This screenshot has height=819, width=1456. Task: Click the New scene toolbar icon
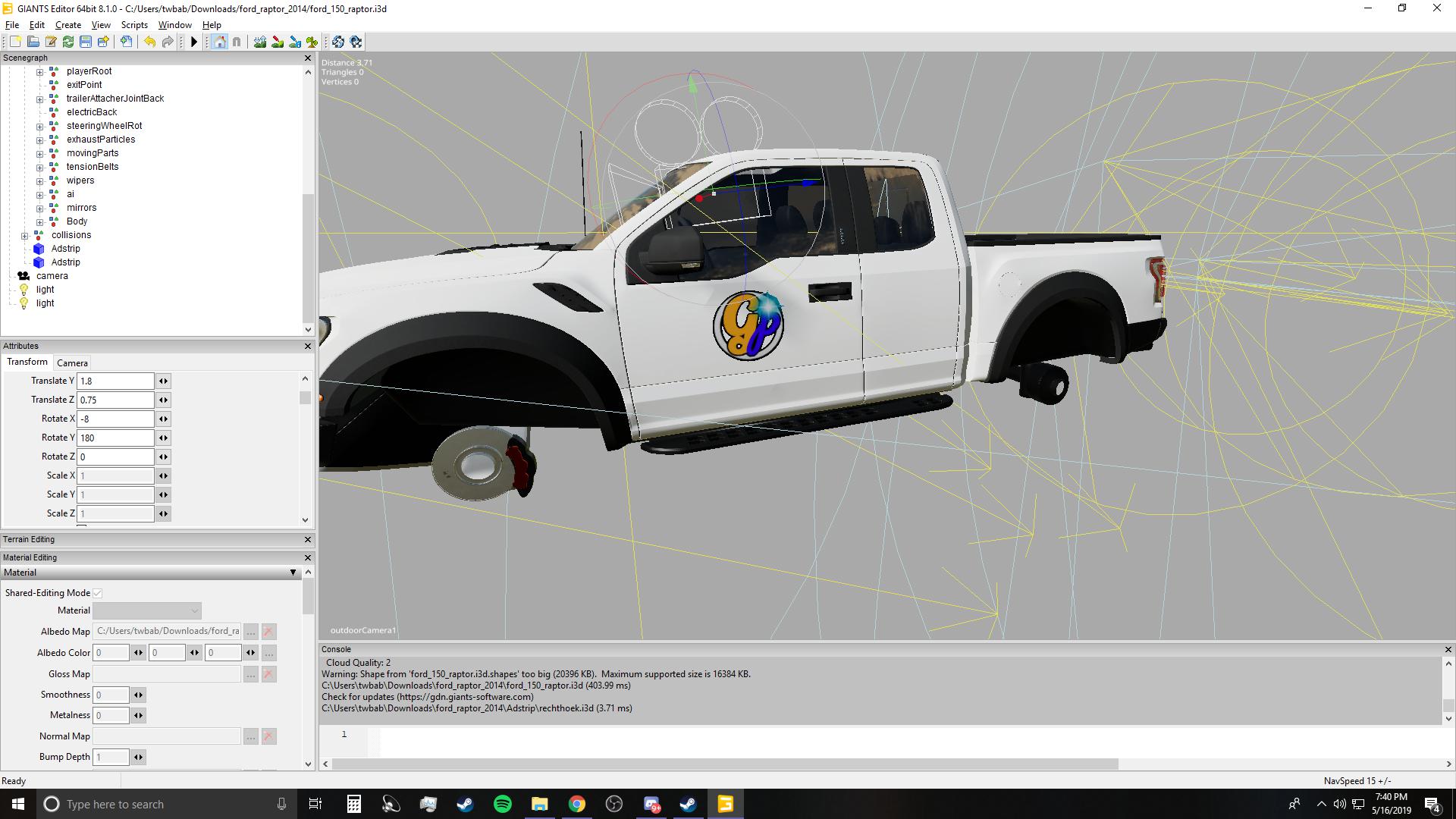pyautogui.click(x=15, y=42)
